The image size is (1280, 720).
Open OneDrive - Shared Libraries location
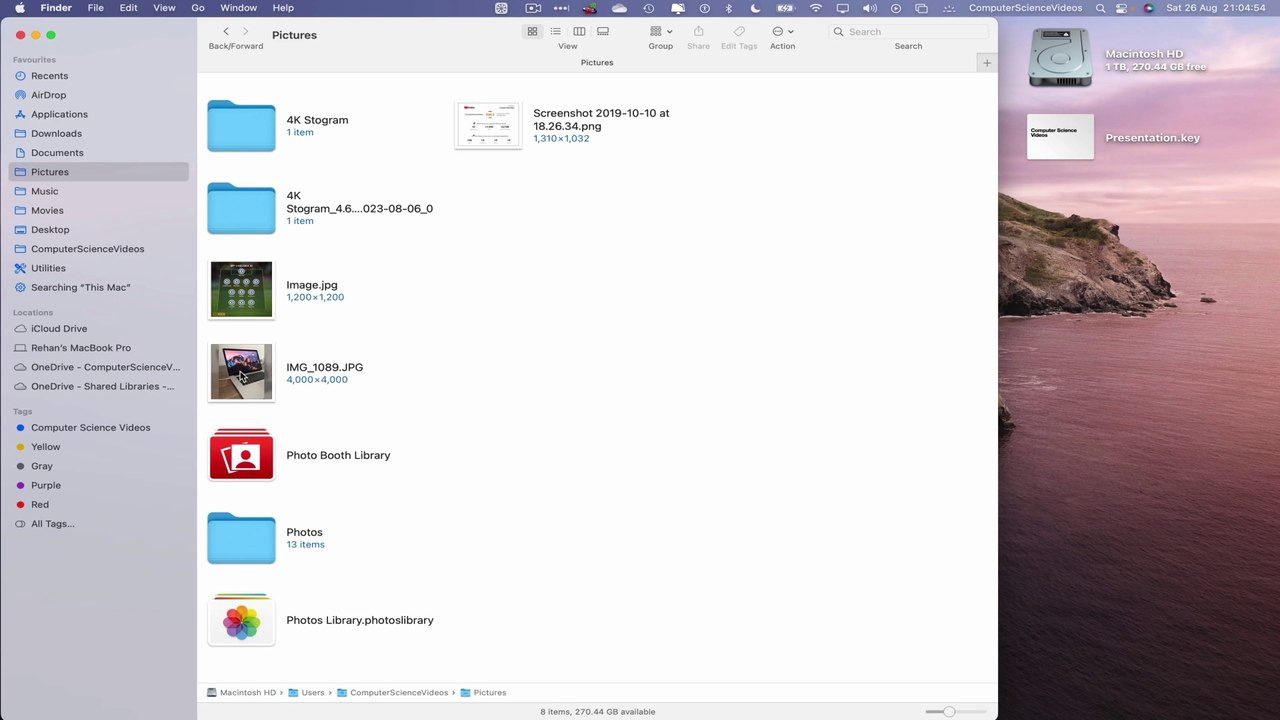(98, 386)
